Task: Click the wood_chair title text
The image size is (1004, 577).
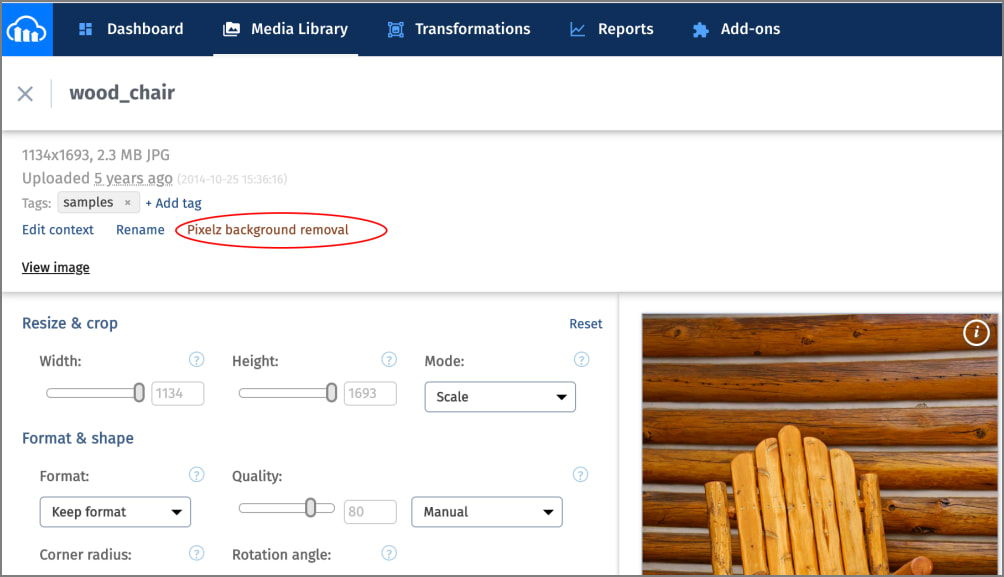Action: [122, 93]
